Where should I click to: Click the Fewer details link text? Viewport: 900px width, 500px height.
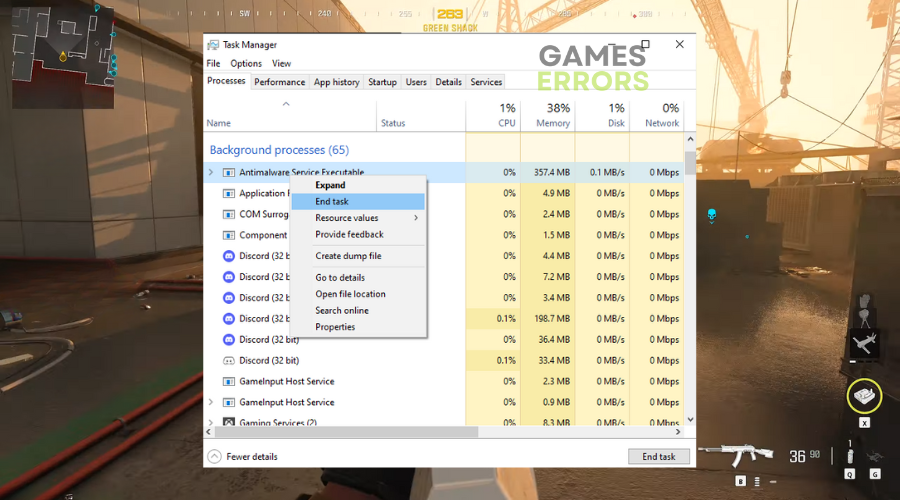pyautogui.click(x=252, y=457)
